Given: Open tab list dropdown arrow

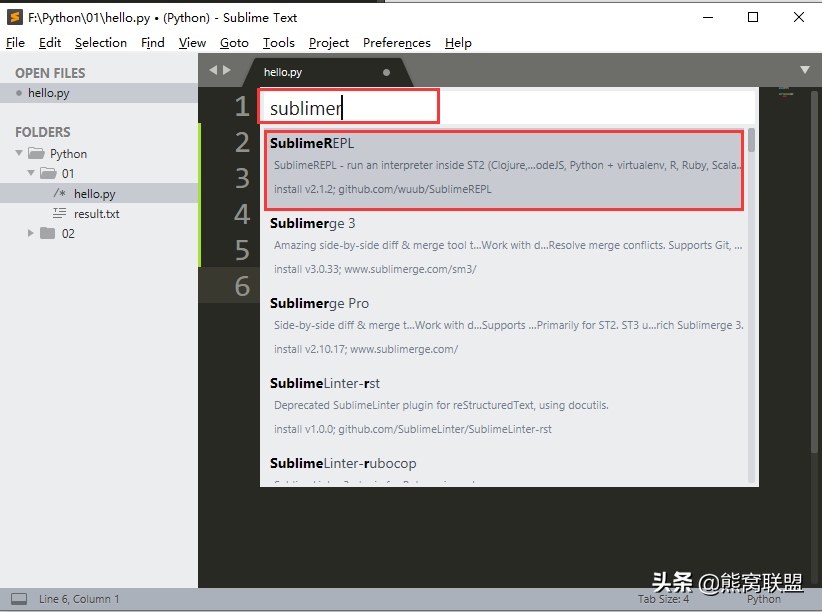Looking at the screenshot, I should pyautogui.click(x=805, y=70).
